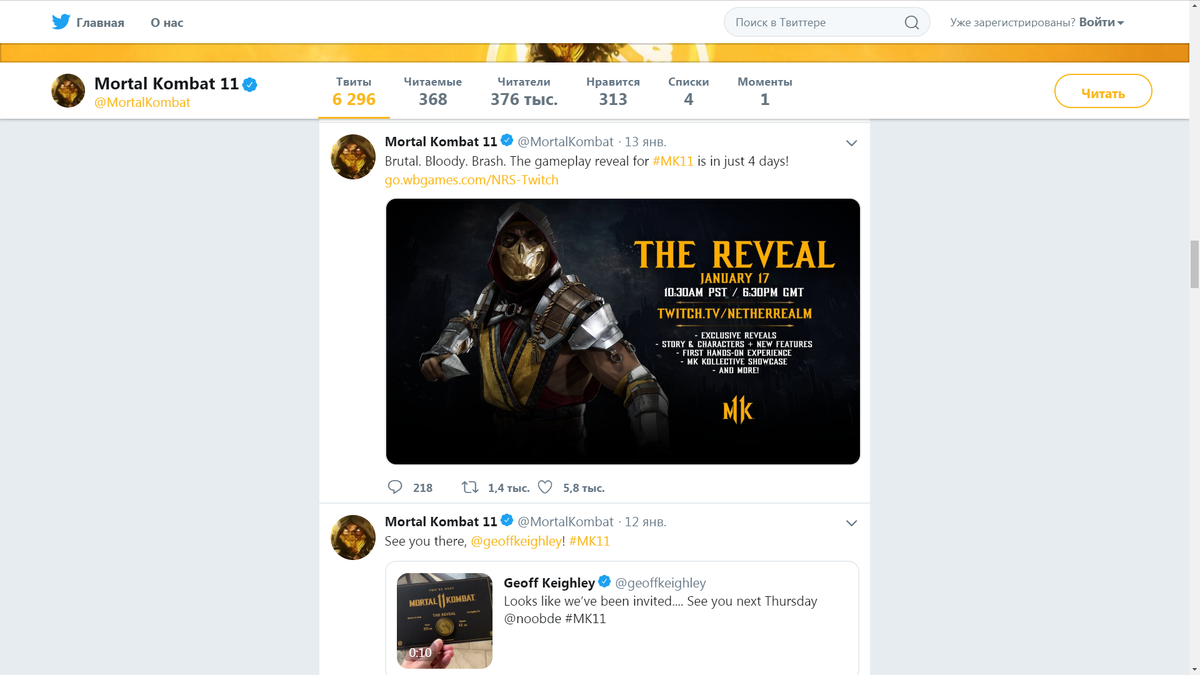Click Mortal Kombat 11 name in profile header

point(166,84)
